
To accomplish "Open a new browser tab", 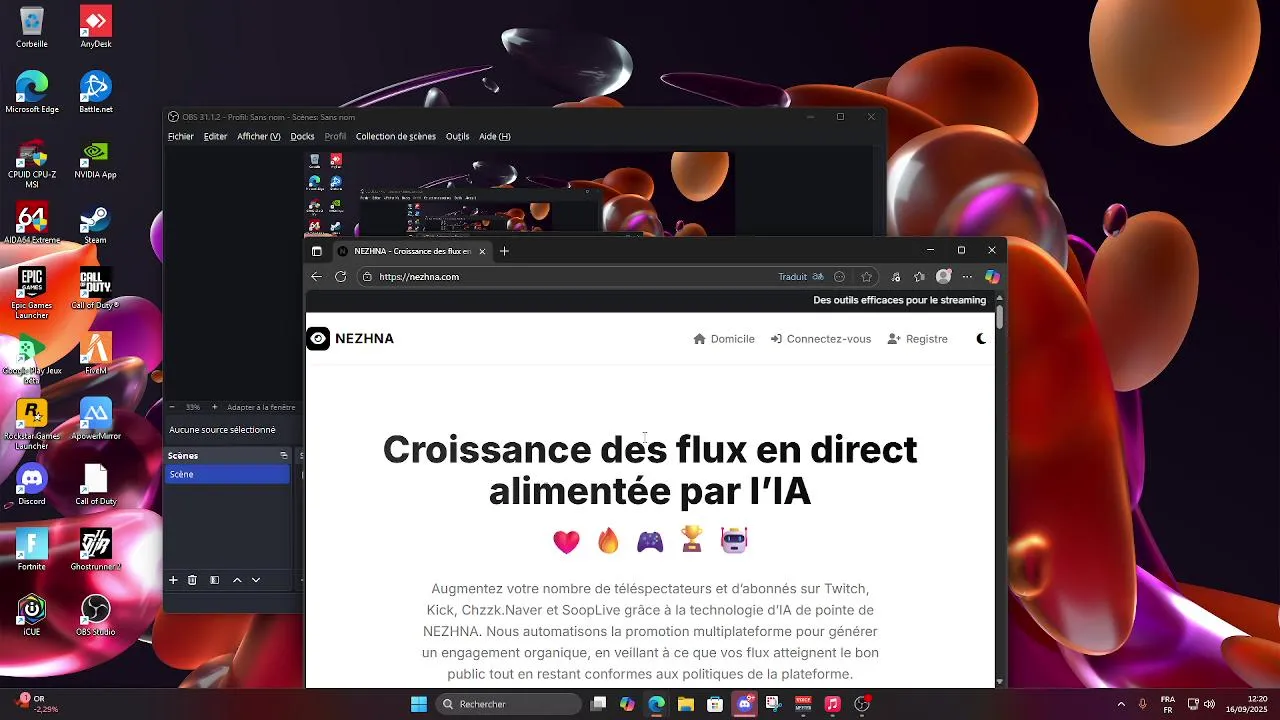I will pos(504,251).
